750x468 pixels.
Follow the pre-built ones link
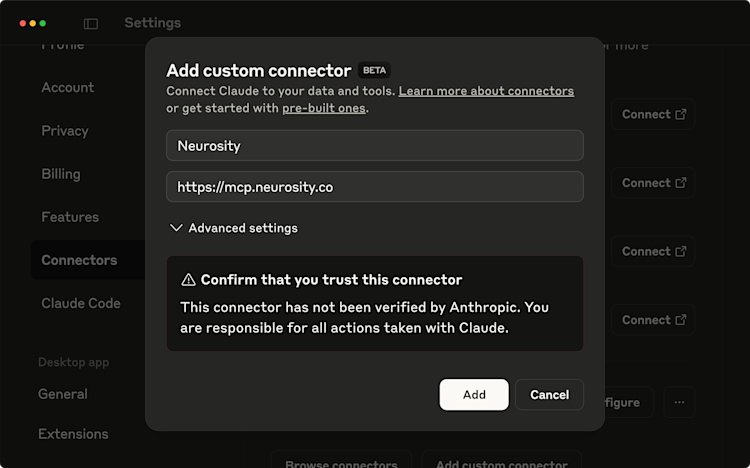pyautogui.click(x=324, y=108)
